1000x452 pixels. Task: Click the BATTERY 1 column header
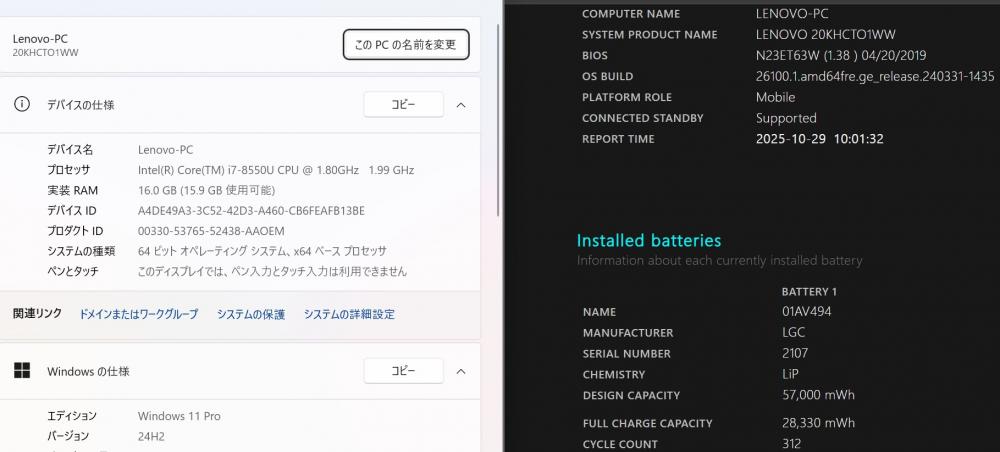(809, 292)
